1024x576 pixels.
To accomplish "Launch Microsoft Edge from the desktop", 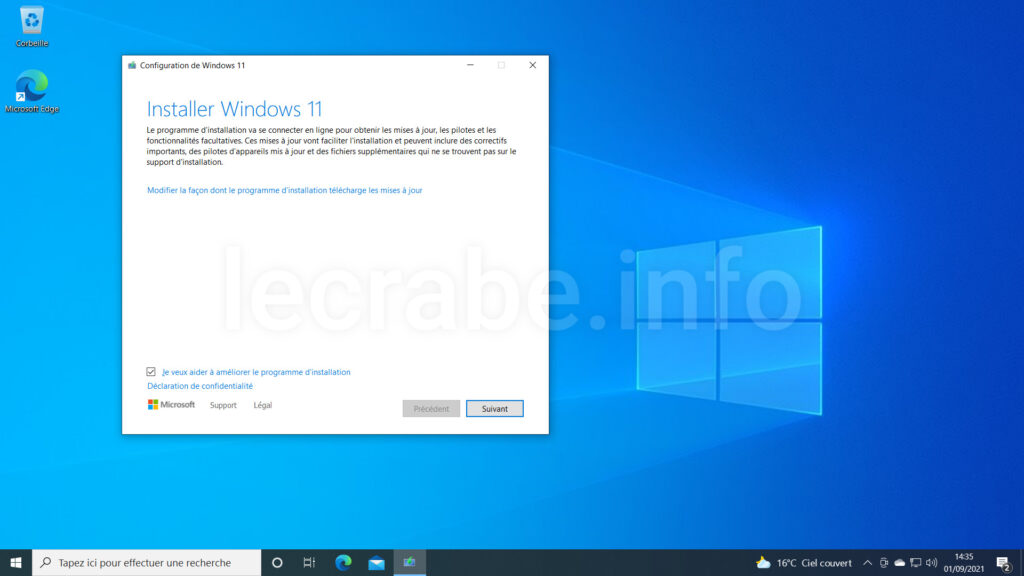I will pos(33,88).
